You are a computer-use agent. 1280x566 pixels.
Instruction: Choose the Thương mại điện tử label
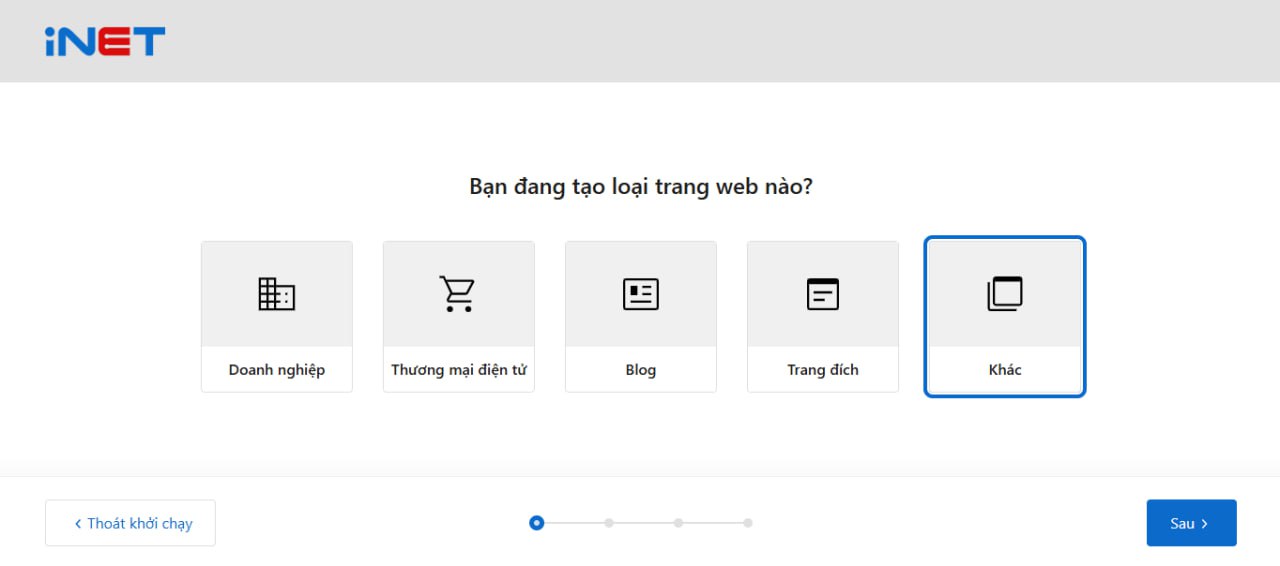[459, 370]
